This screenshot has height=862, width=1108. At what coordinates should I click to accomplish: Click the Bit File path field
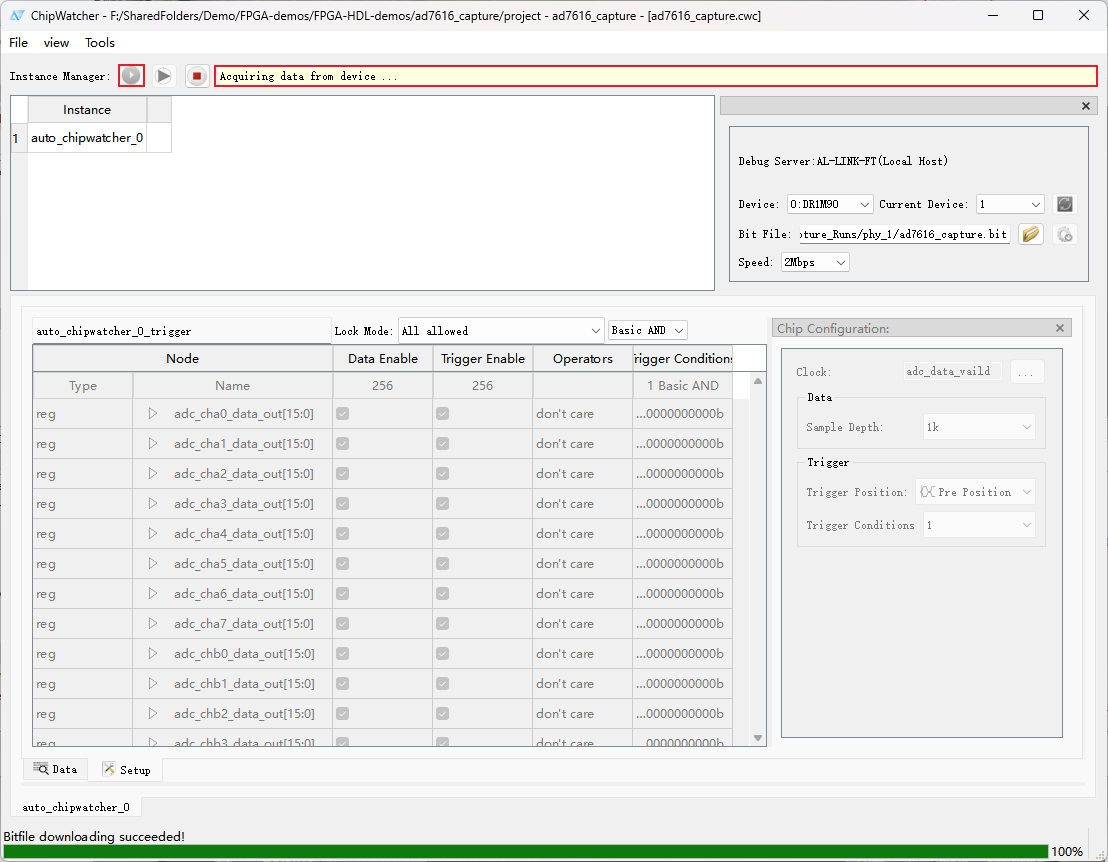point(904,234)
